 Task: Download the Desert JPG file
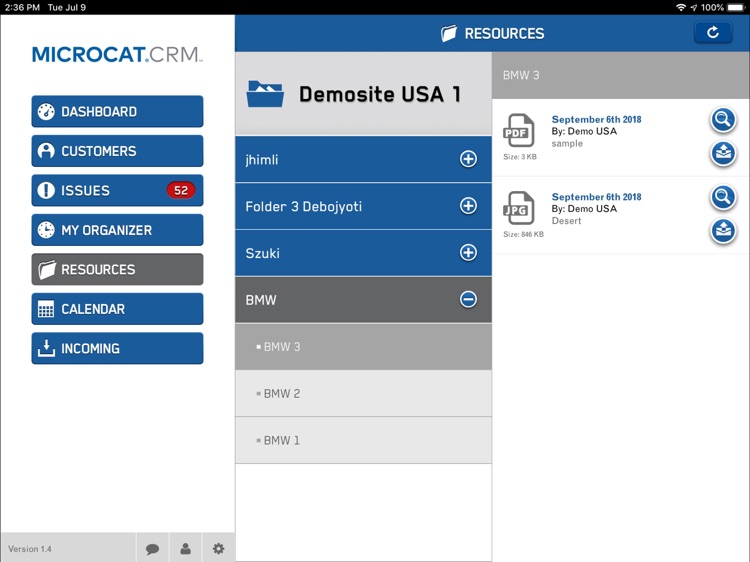pos(723,231)
